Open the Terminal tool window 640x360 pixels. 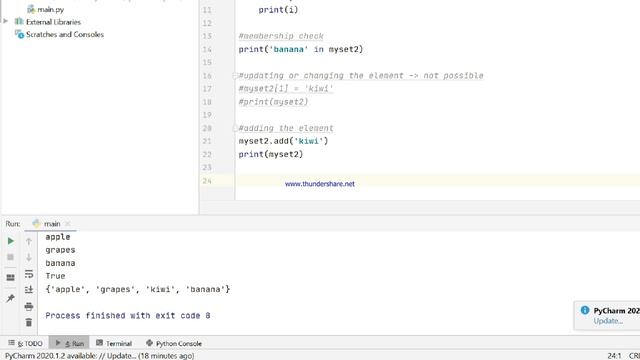coord(114,343)
